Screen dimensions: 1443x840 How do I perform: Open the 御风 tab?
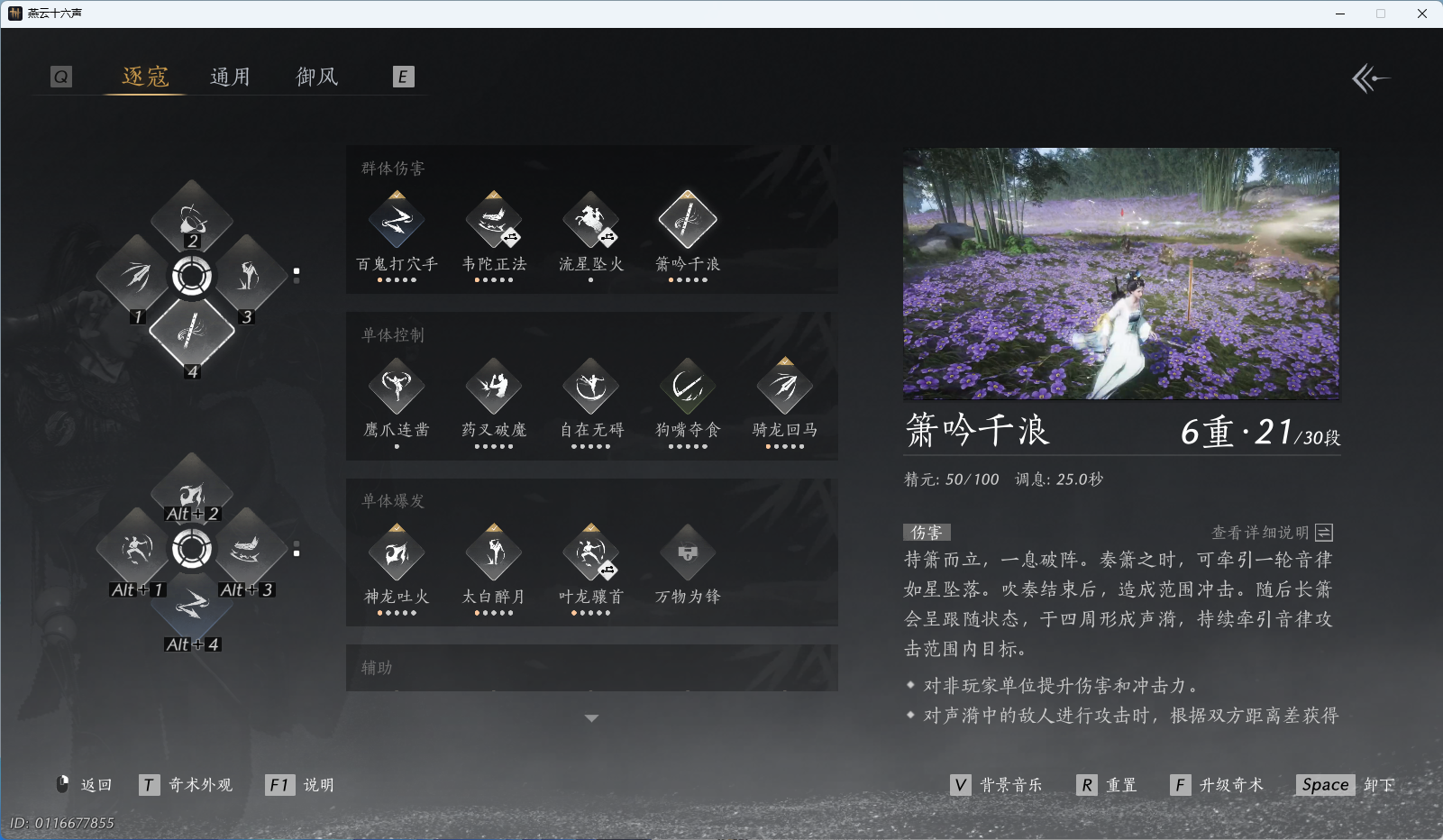[315, 76]
